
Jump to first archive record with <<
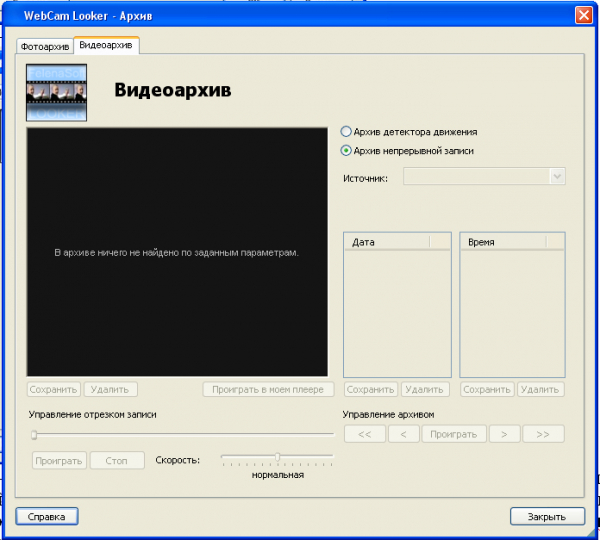tap(365, 434)
